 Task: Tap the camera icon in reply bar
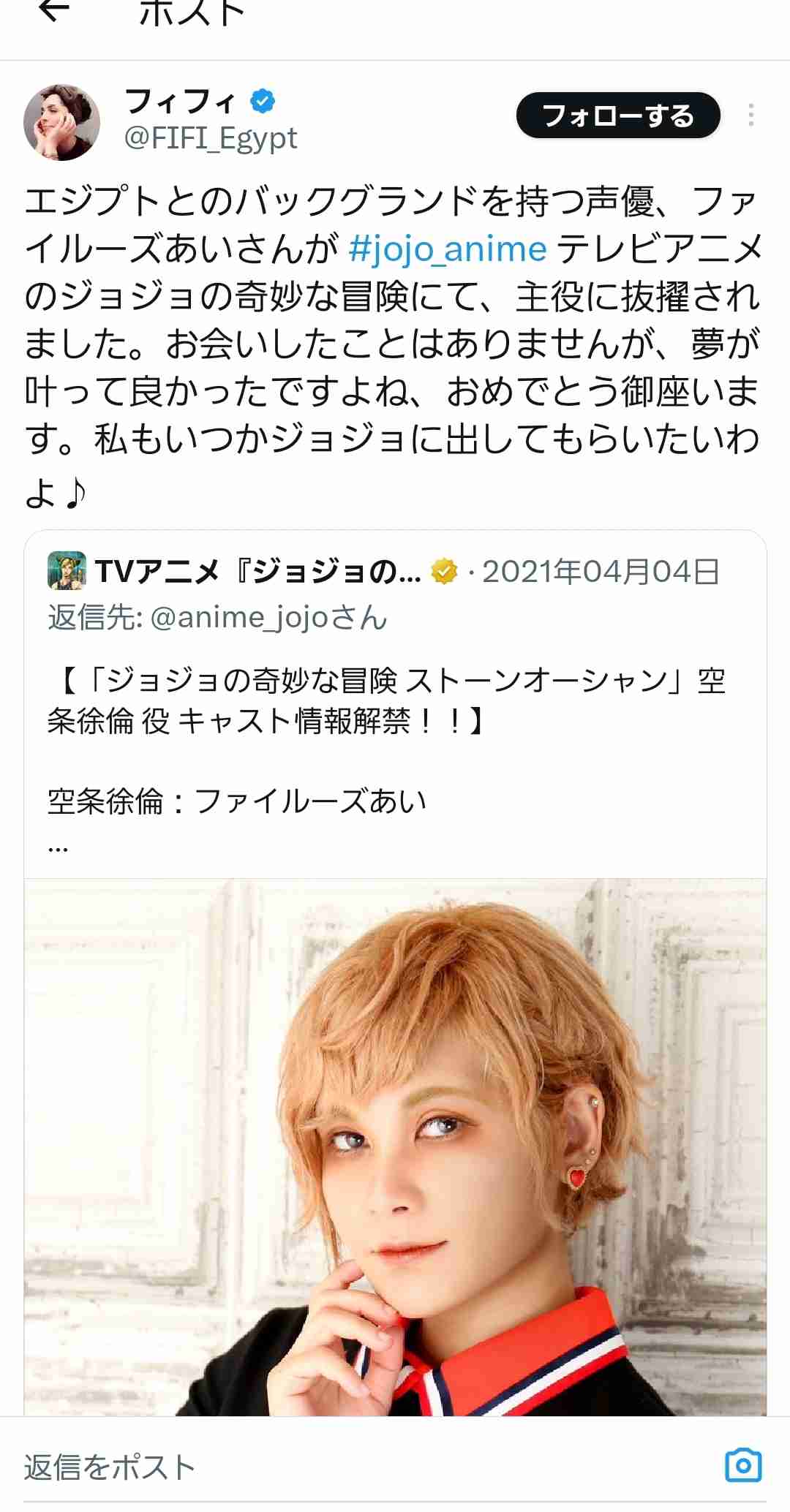point(743,1464)
